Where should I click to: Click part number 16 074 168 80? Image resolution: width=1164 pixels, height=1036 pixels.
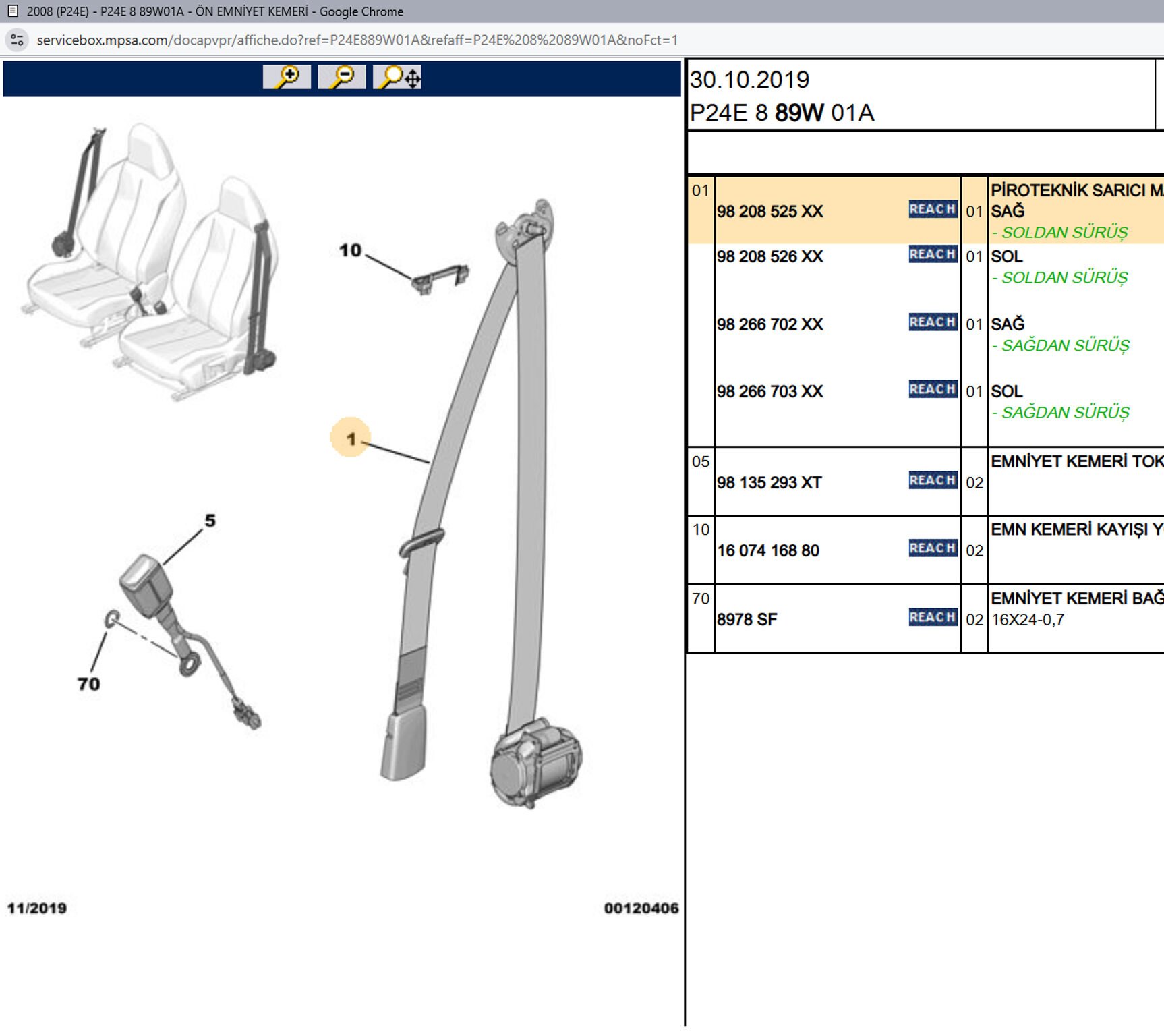767,551
